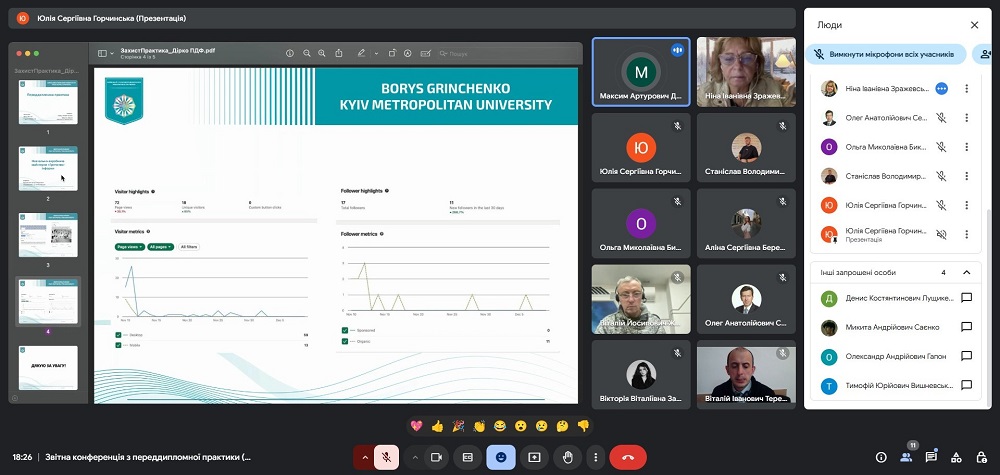Click the red leave call button
This screenshot has width=1000, height=475.
pyautogui.click(x=627, y=457)
